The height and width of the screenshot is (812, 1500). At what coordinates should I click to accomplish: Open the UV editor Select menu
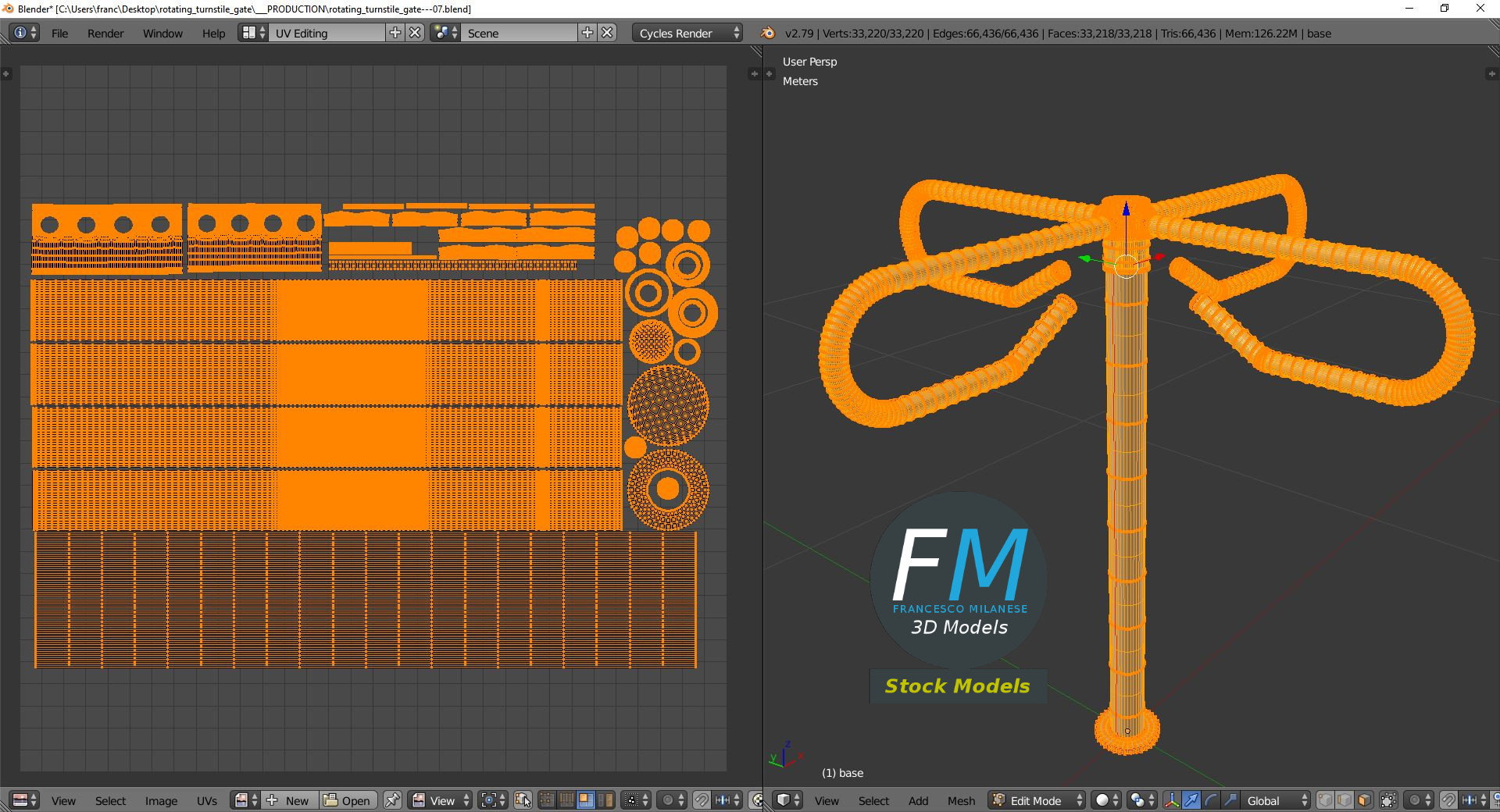click(110, 800)
